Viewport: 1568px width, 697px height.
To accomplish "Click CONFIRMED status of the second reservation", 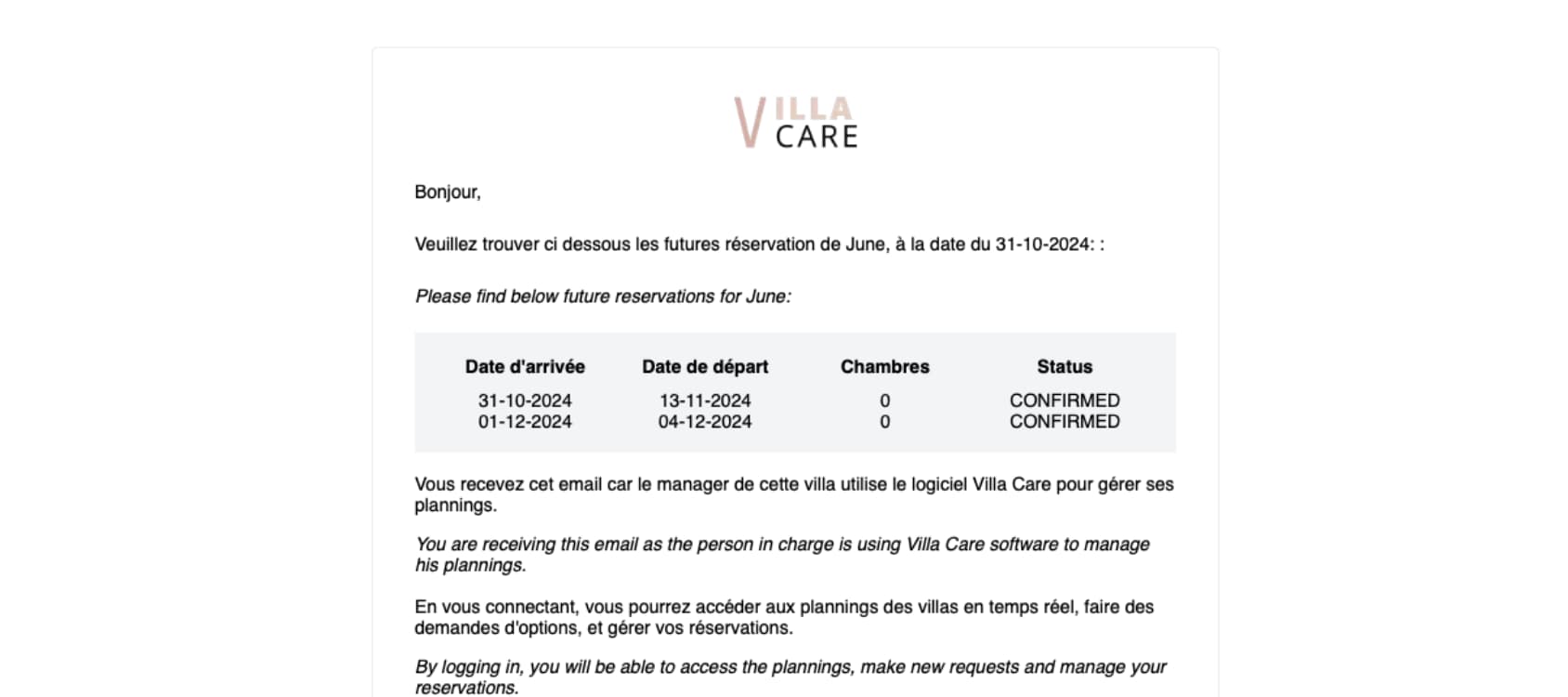I will click(x=1065, y=422).
